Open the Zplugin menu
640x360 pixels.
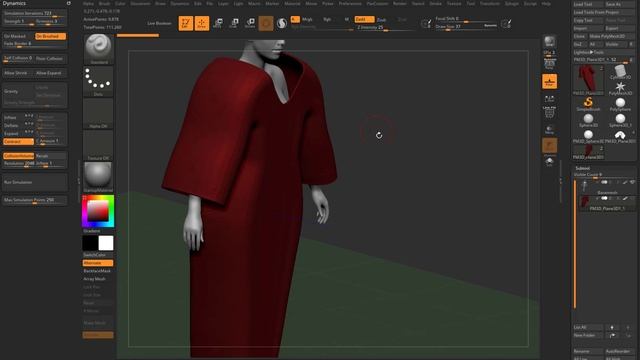511,3
